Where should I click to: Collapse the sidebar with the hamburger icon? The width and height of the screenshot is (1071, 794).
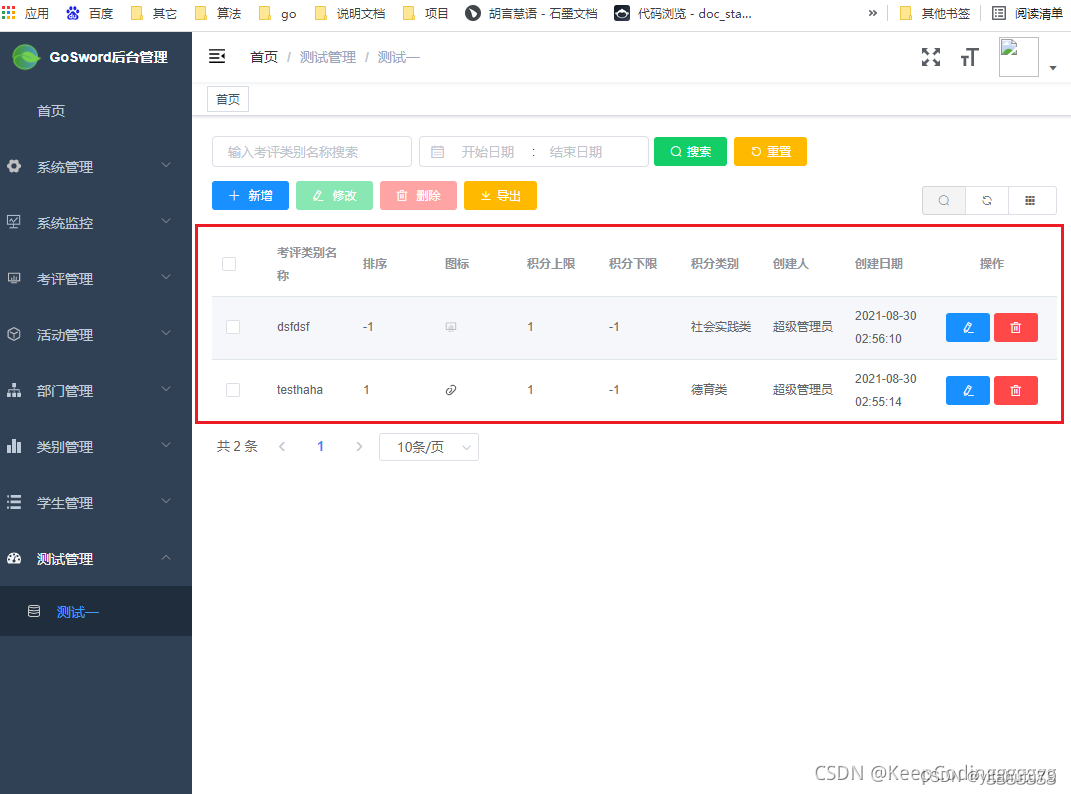217,56
